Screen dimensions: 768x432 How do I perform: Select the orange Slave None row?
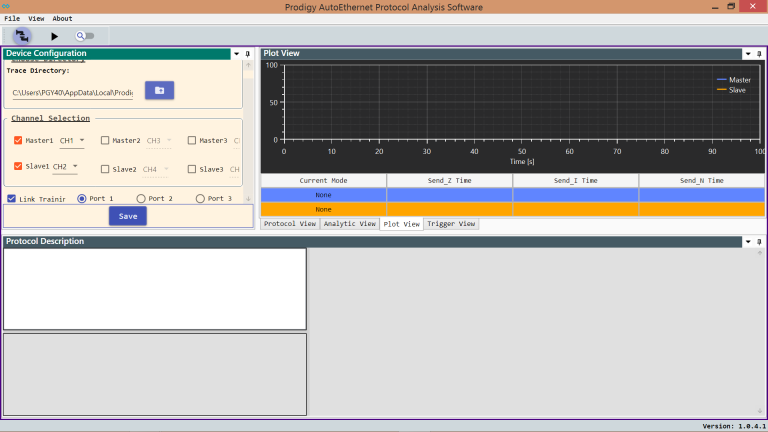click(x=513, y=209)
